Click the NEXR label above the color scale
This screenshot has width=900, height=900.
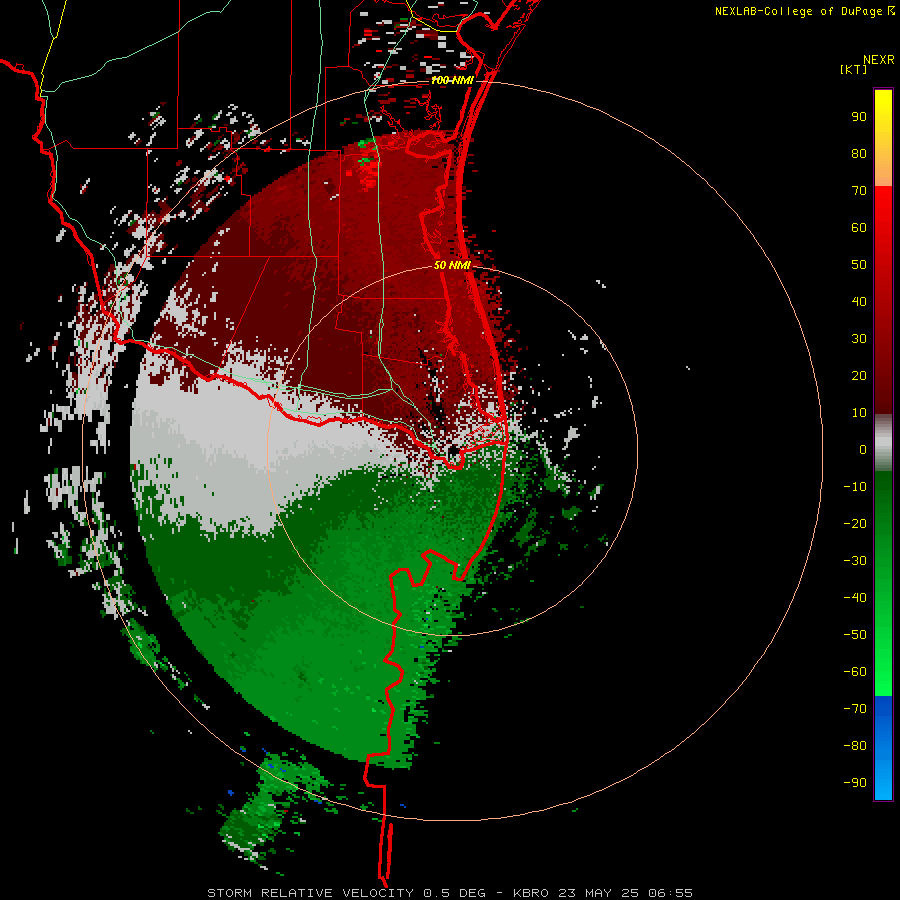point(878,60)
